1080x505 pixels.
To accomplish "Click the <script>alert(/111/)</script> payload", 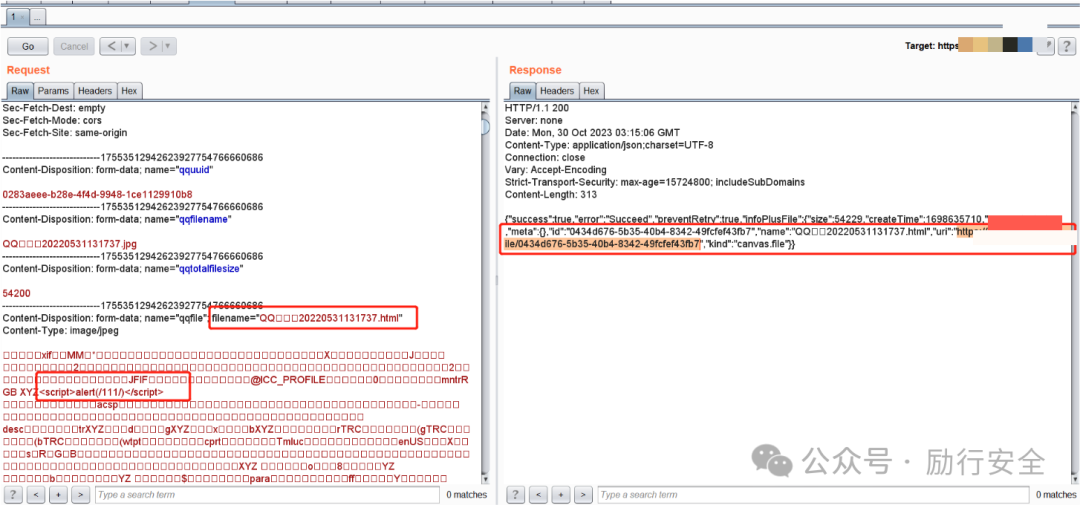I will (101, 392).
